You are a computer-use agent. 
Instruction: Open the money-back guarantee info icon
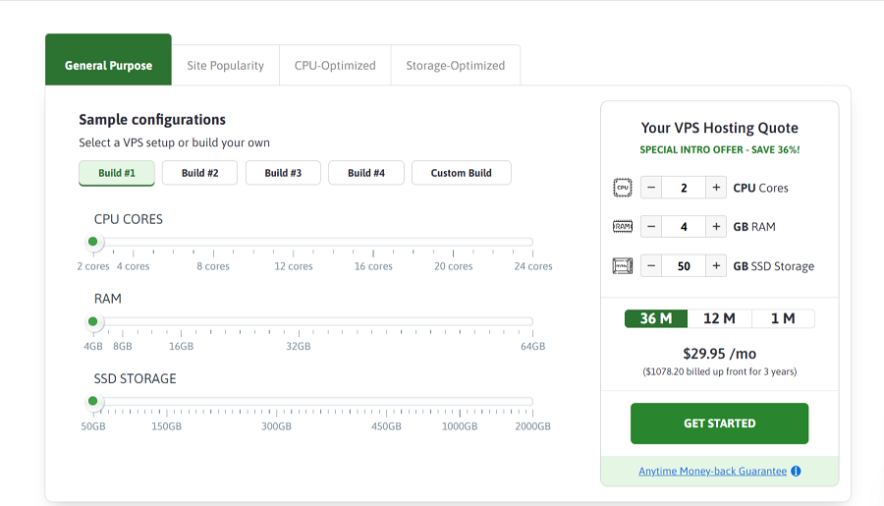click(796, 471)
